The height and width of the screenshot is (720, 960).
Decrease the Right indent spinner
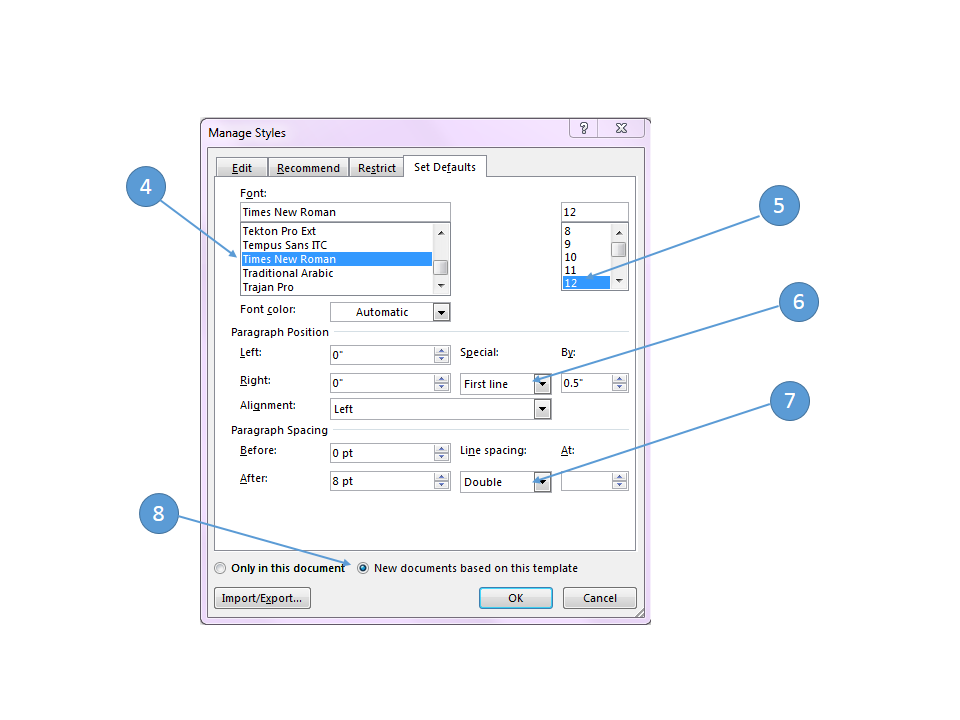click(x=441, y=388)
